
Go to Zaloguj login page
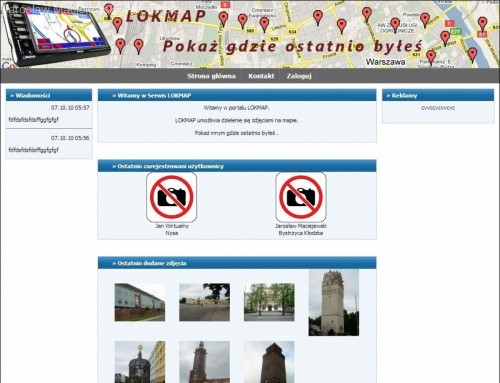tap(299, 76)
